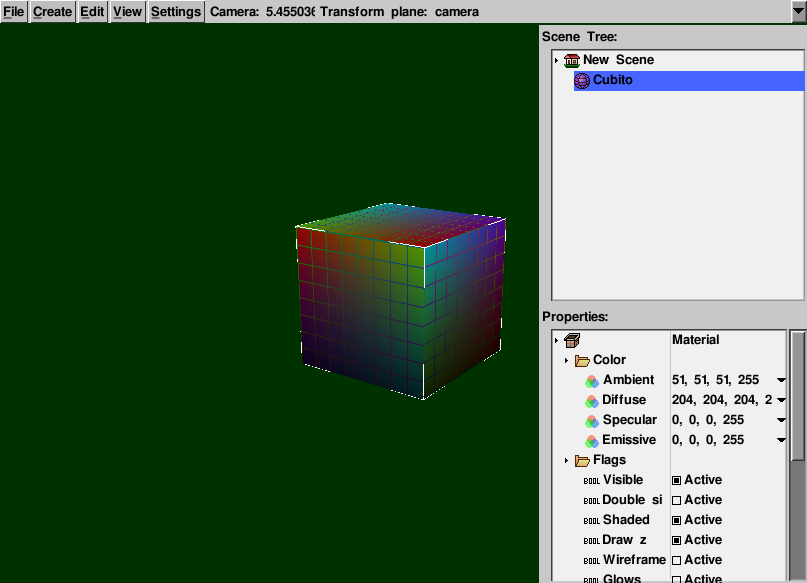Toggle the Visible Active checkbox
The image size is (807, 583).
[x=677, y=480]
